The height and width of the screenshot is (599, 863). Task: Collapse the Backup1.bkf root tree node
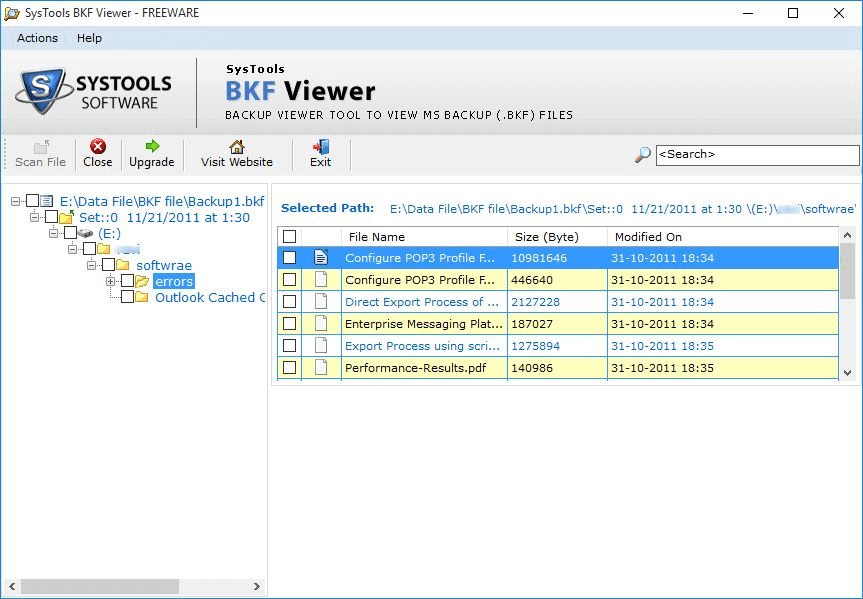tap(15, 202)
